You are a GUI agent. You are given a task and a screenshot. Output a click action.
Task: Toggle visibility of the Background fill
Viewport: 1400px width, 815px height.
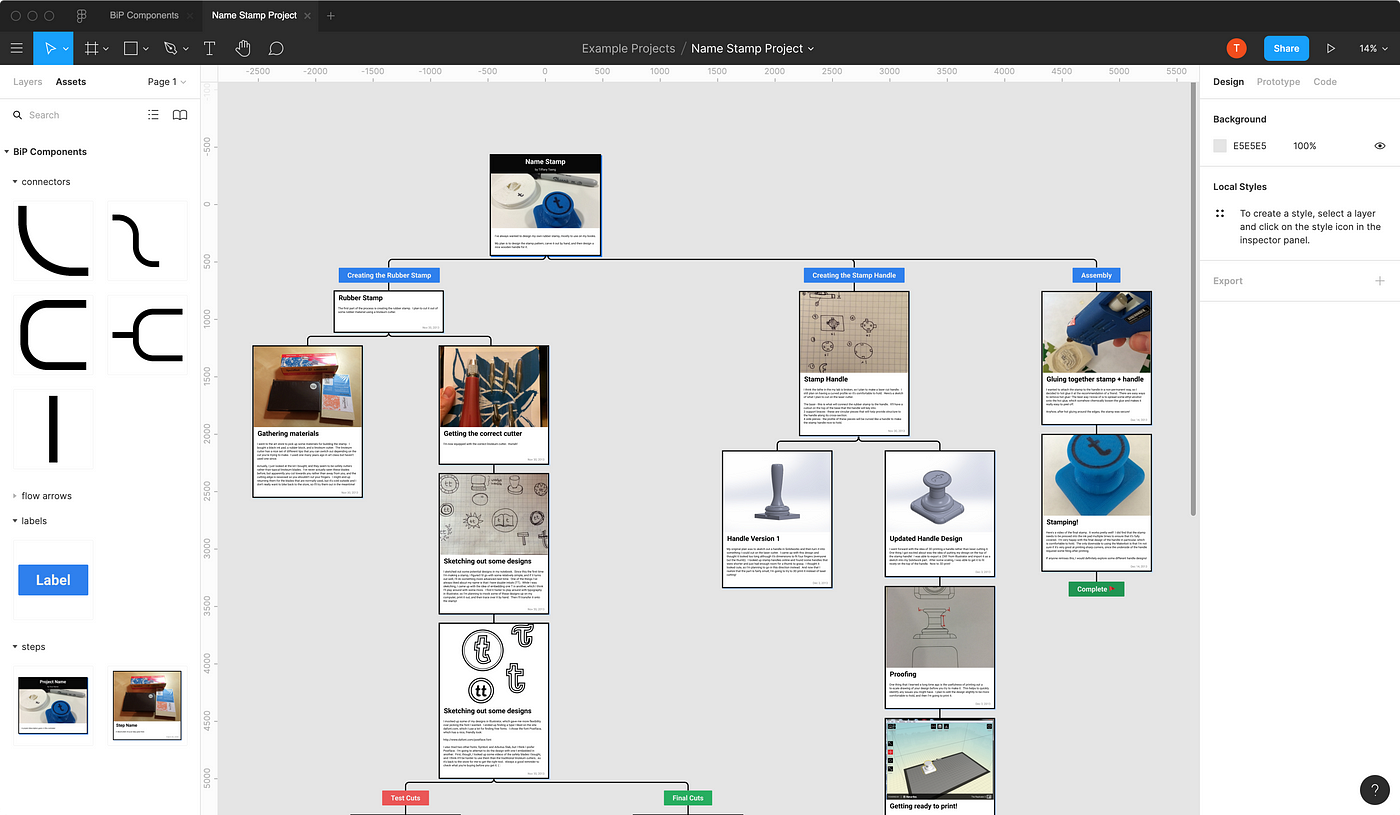tap(1379, 145)
